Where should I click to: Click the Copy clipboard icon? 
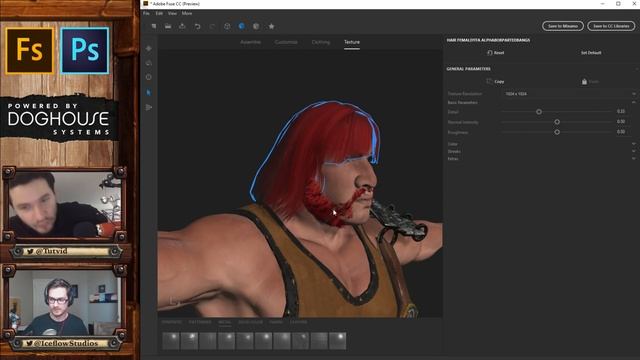489,81
